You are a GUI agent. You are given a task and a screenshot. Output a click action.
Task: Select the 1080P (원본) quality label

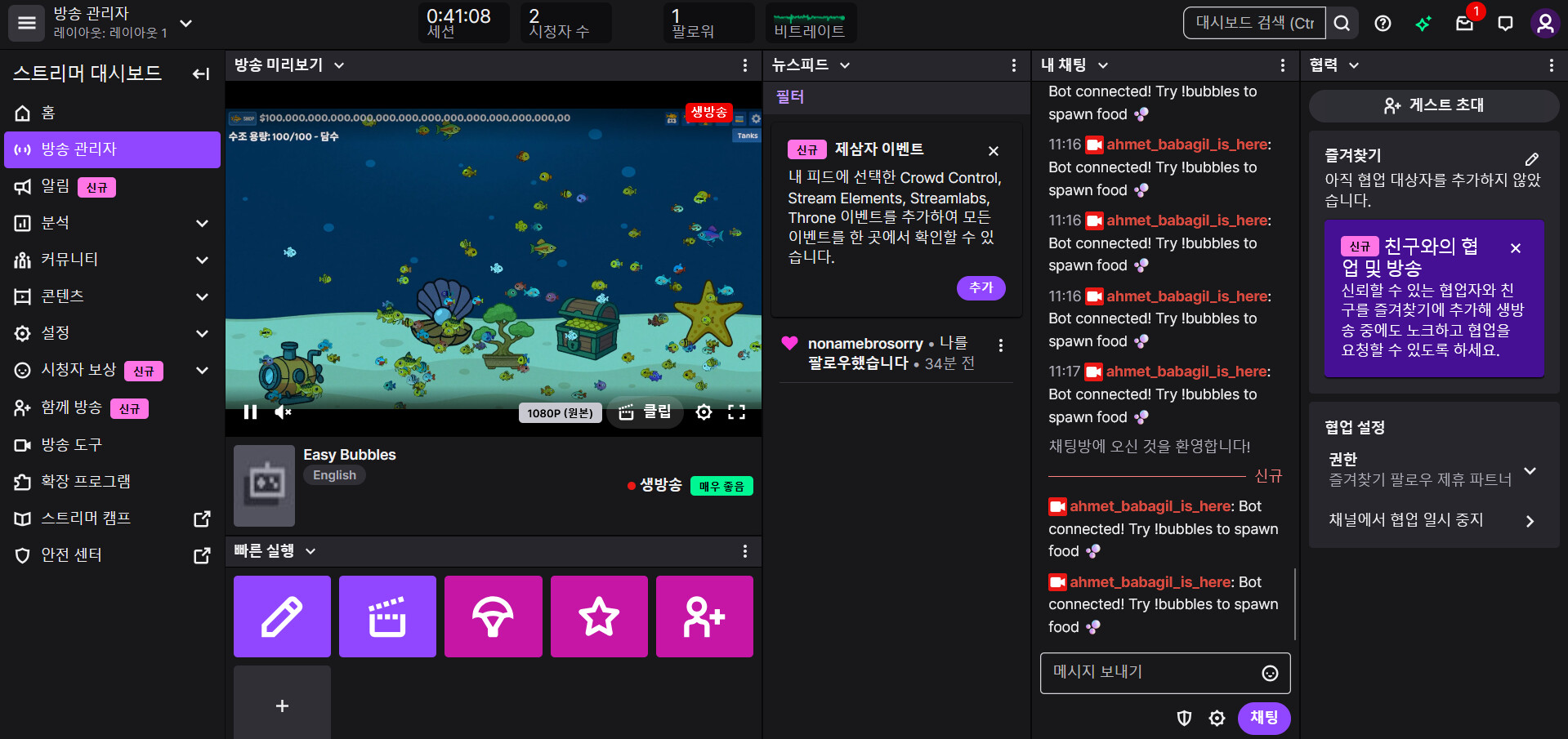pos(560,413)
